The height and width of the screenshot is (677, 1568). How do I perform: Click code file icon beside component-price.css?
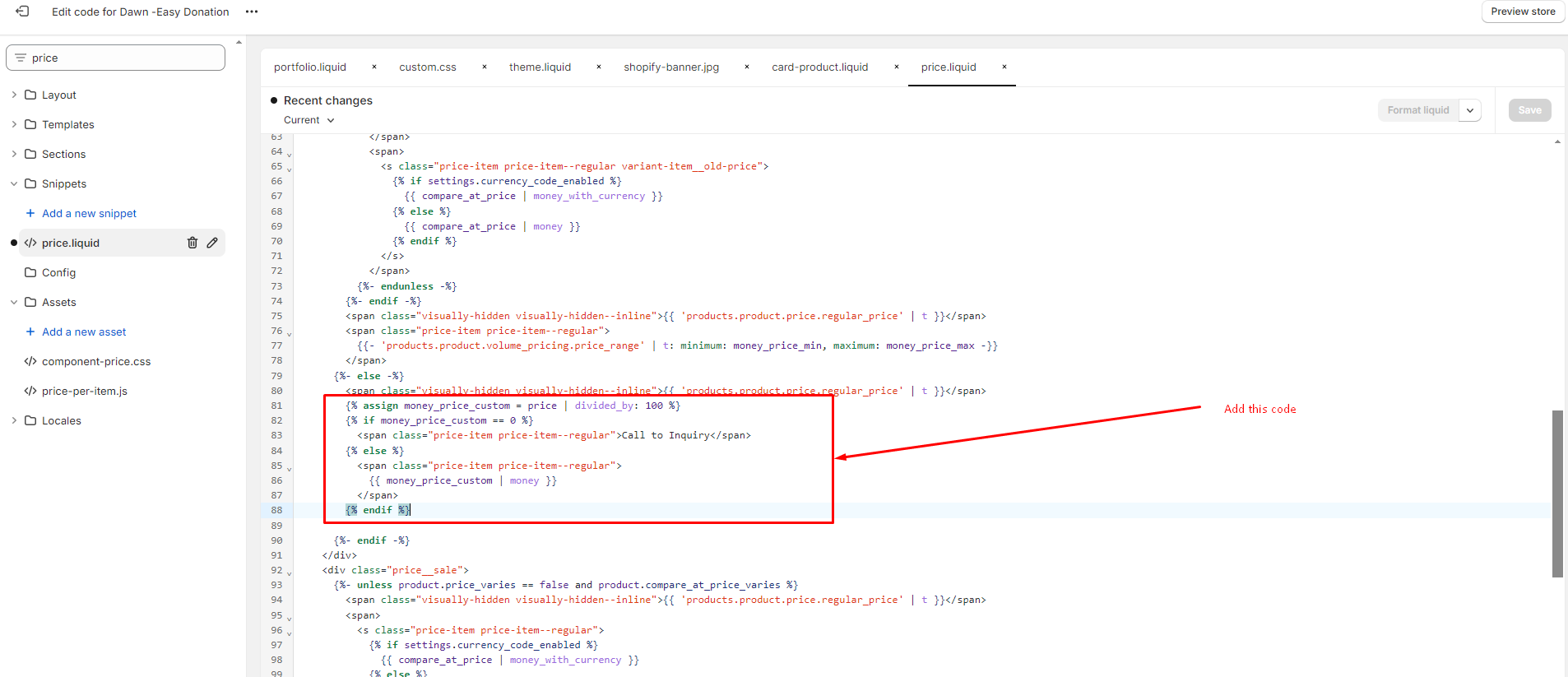tap(30, 361)
